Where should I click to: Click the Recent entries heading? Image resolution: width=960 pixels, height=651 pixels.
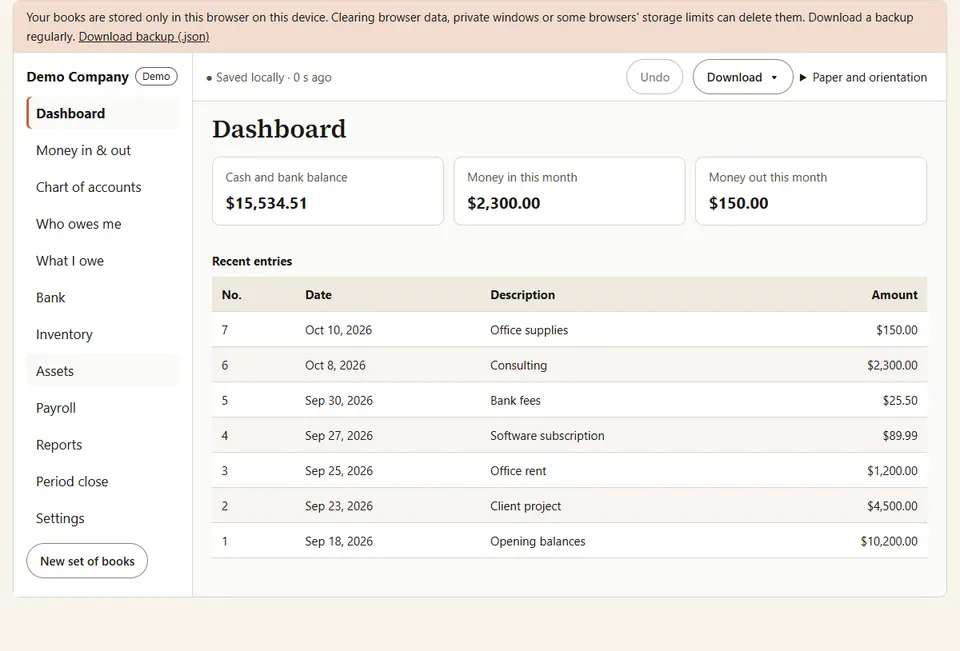tap(252, 261)
